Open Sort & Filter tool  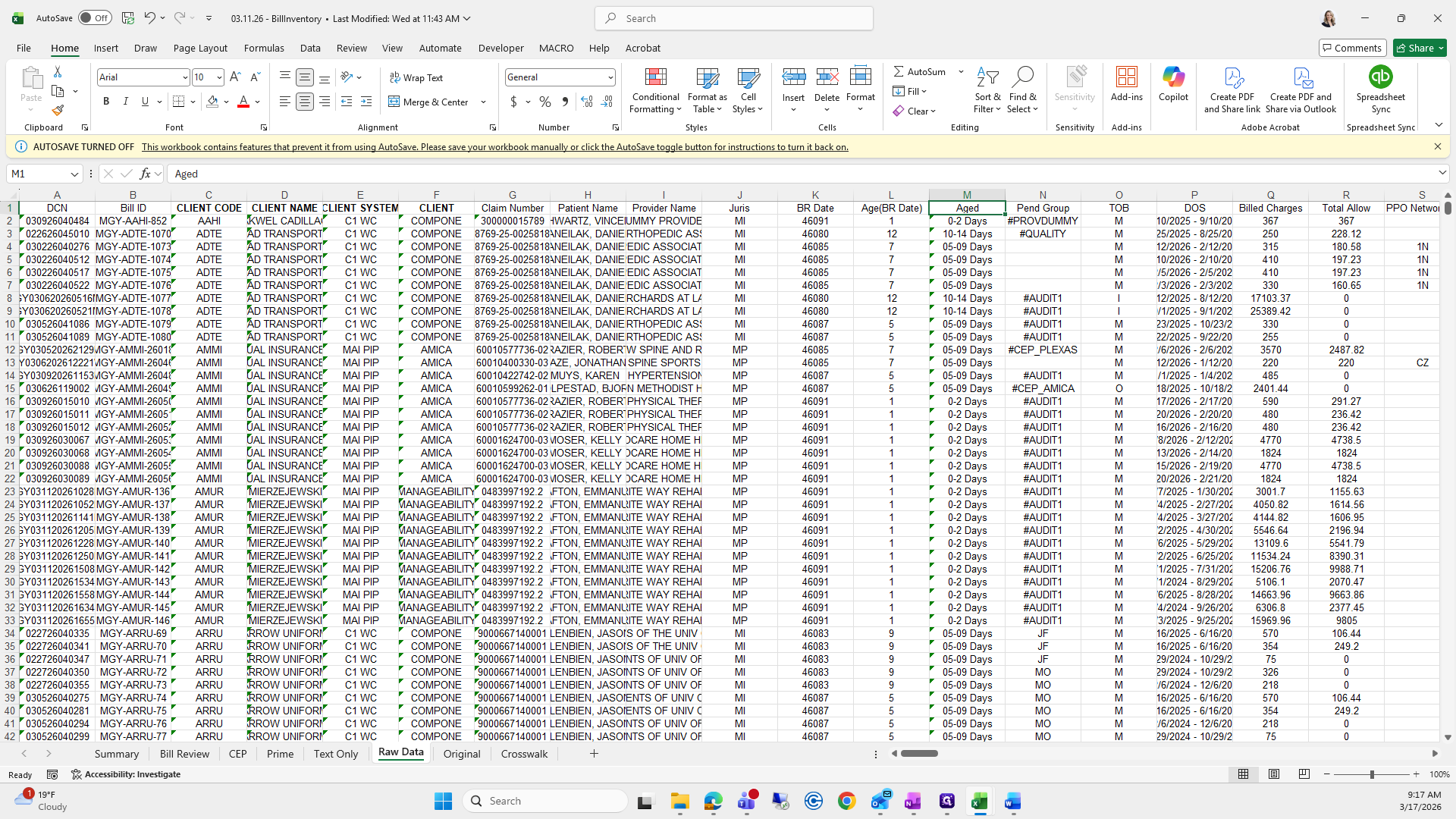(x=987, y=90)
